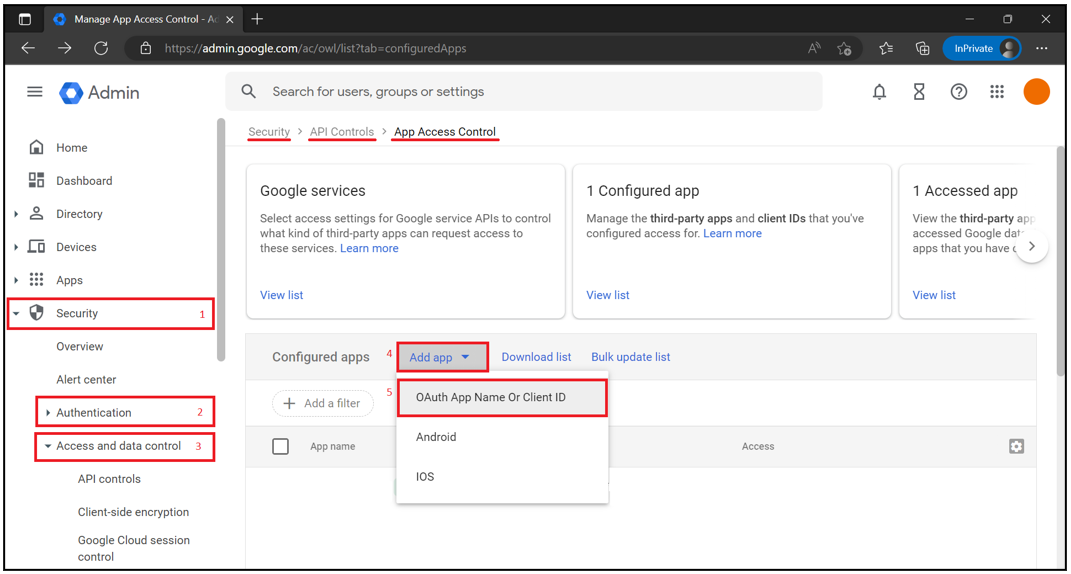The height and width of the screenshot is (574, 1071).
Task: Open the Google apps grid
Action: (997, 92)
